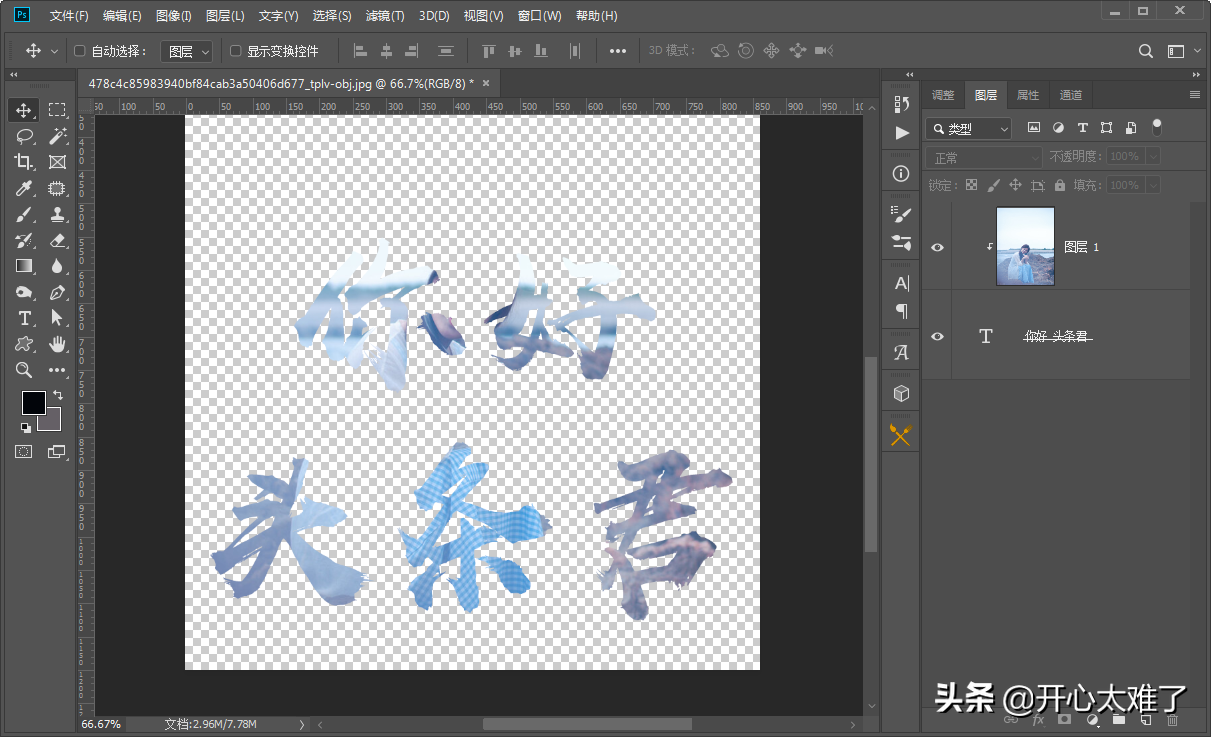
Task: Check the 显示变换控件 option
Action: (236, 51)
